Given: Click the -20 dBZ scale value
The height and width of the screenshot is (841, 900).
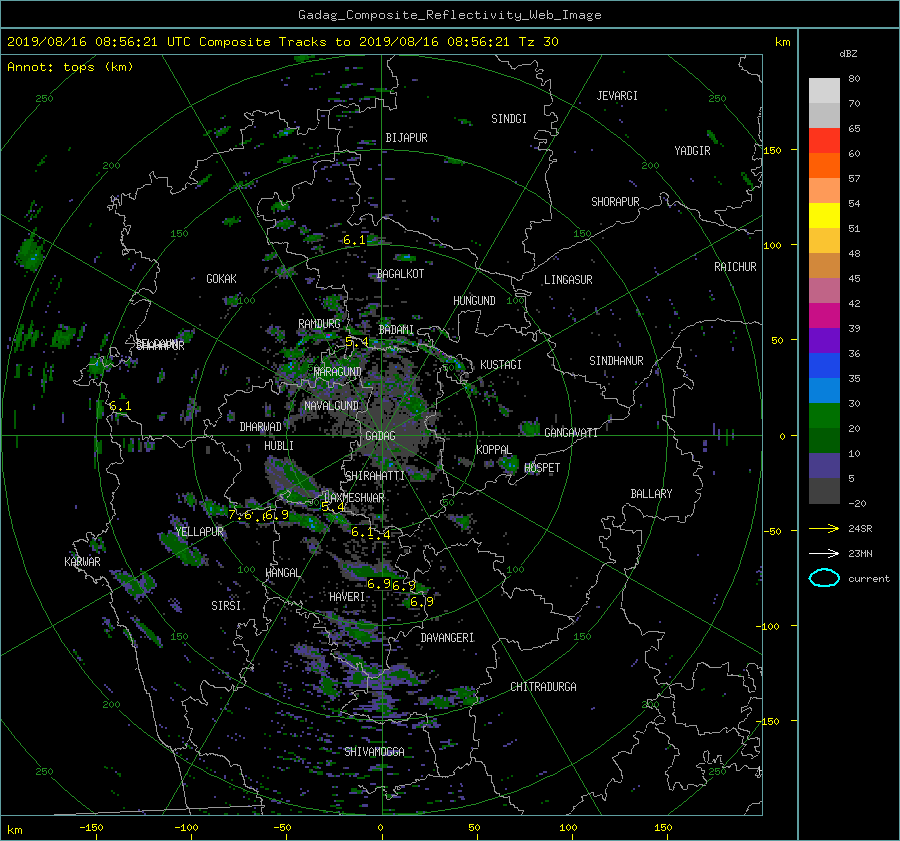Looking at the screenshot, I should (857, 503).
